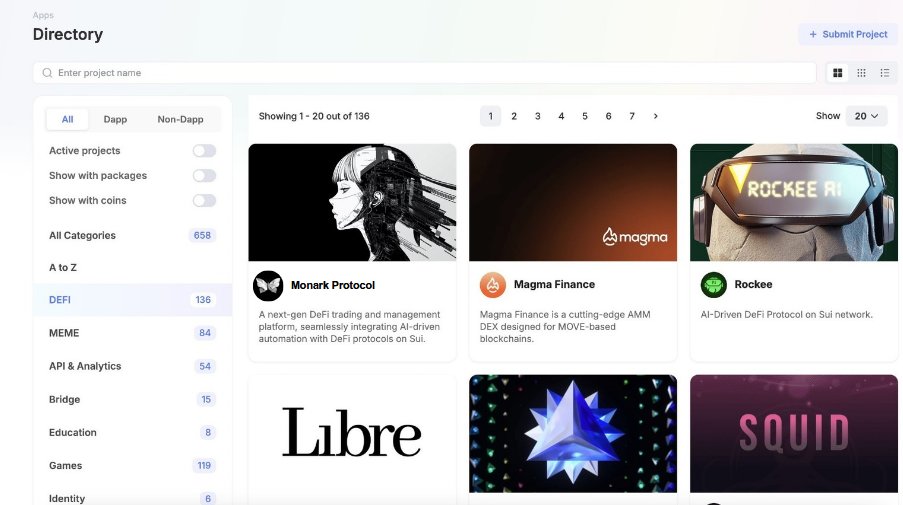Click 'AI-Driven DeFi Protocol on Sui network.' description
The height and width of the screenshot is (505, 903).
click(787, 315)
